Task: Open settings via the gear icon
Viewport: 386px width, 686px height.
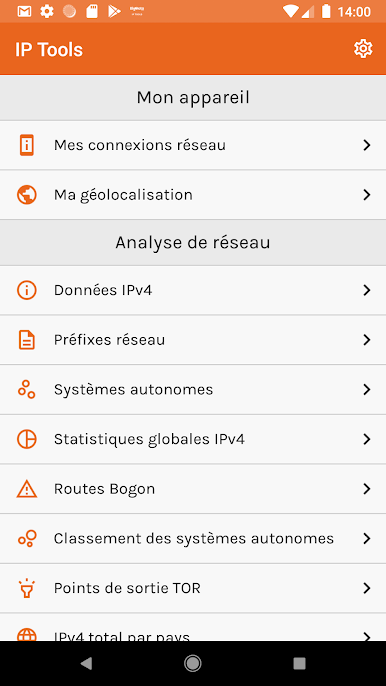Action: click(x=363, y=49)
